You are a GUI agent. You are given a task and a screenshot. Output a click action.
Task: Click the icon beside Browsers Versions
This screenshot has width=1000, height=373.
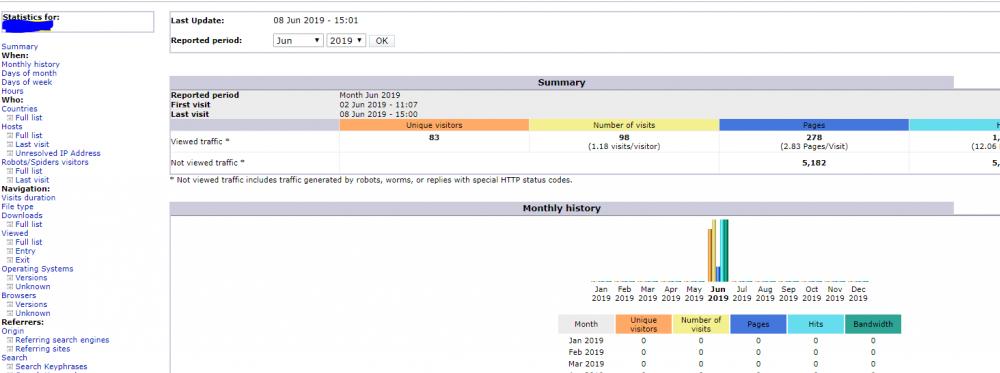(10, 305)
